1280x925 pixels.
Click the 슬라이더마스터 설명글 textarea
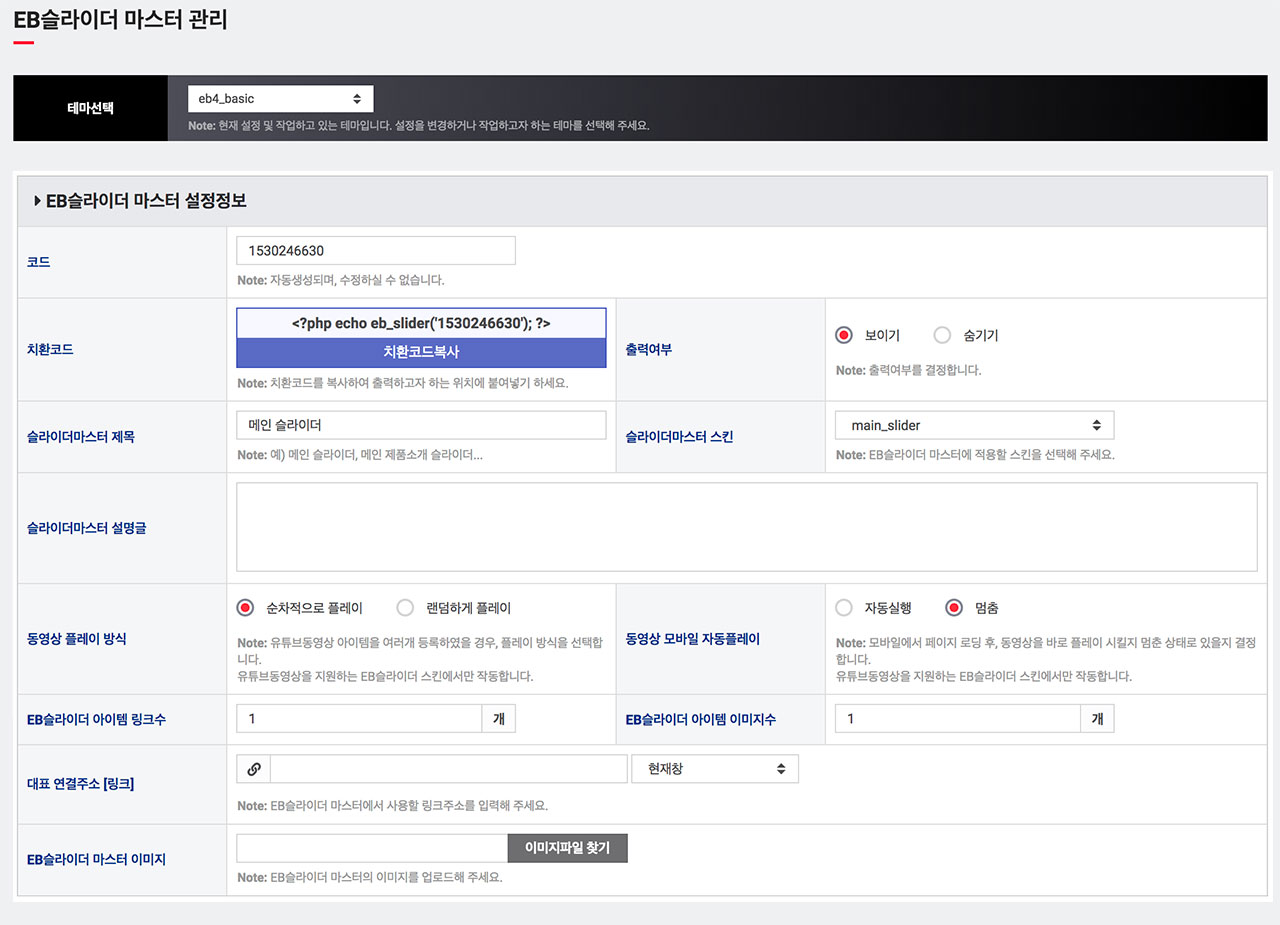point(747,527)
